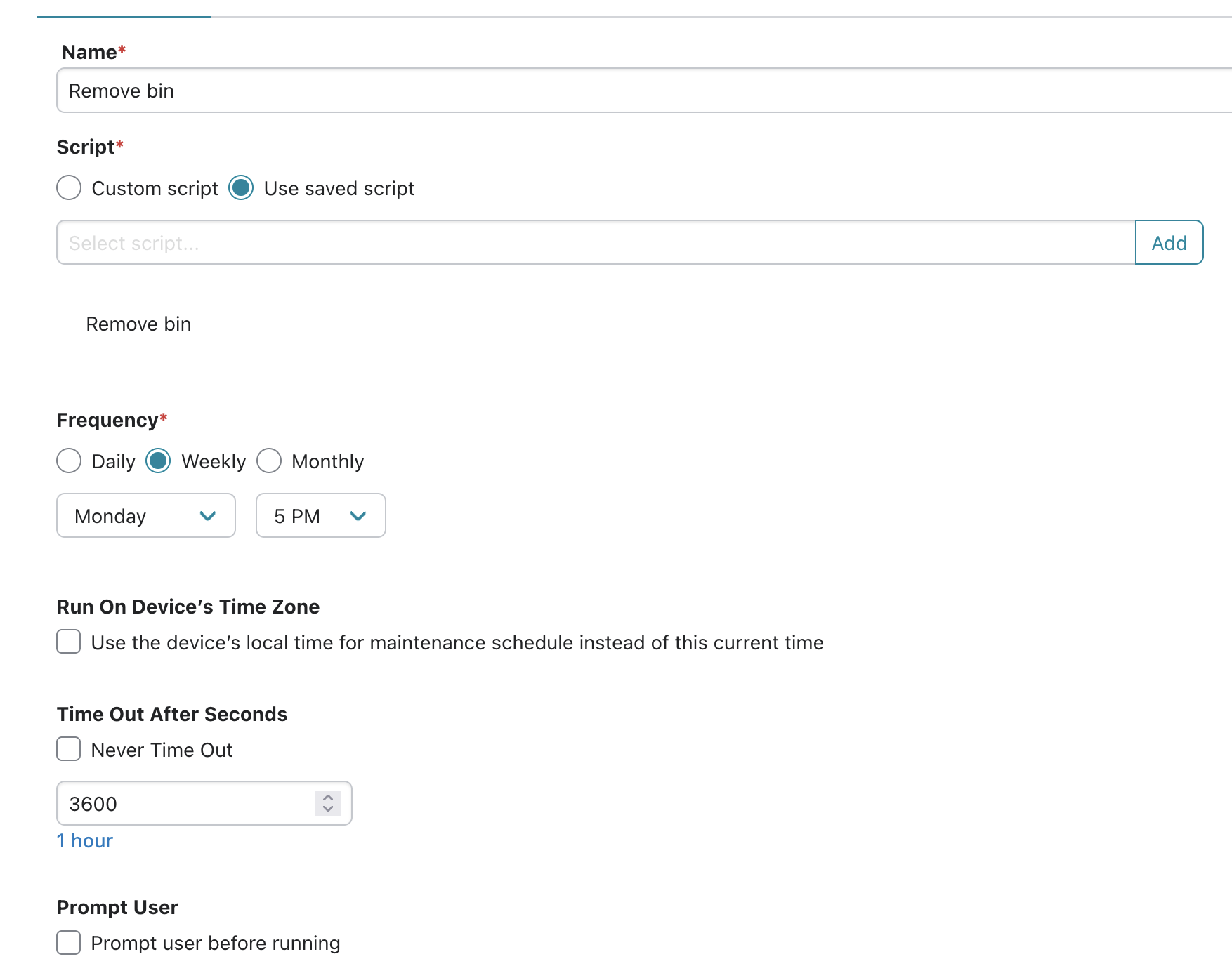
Task: Open the Monday day-of-week dropdown
Action: click(146, 515)
